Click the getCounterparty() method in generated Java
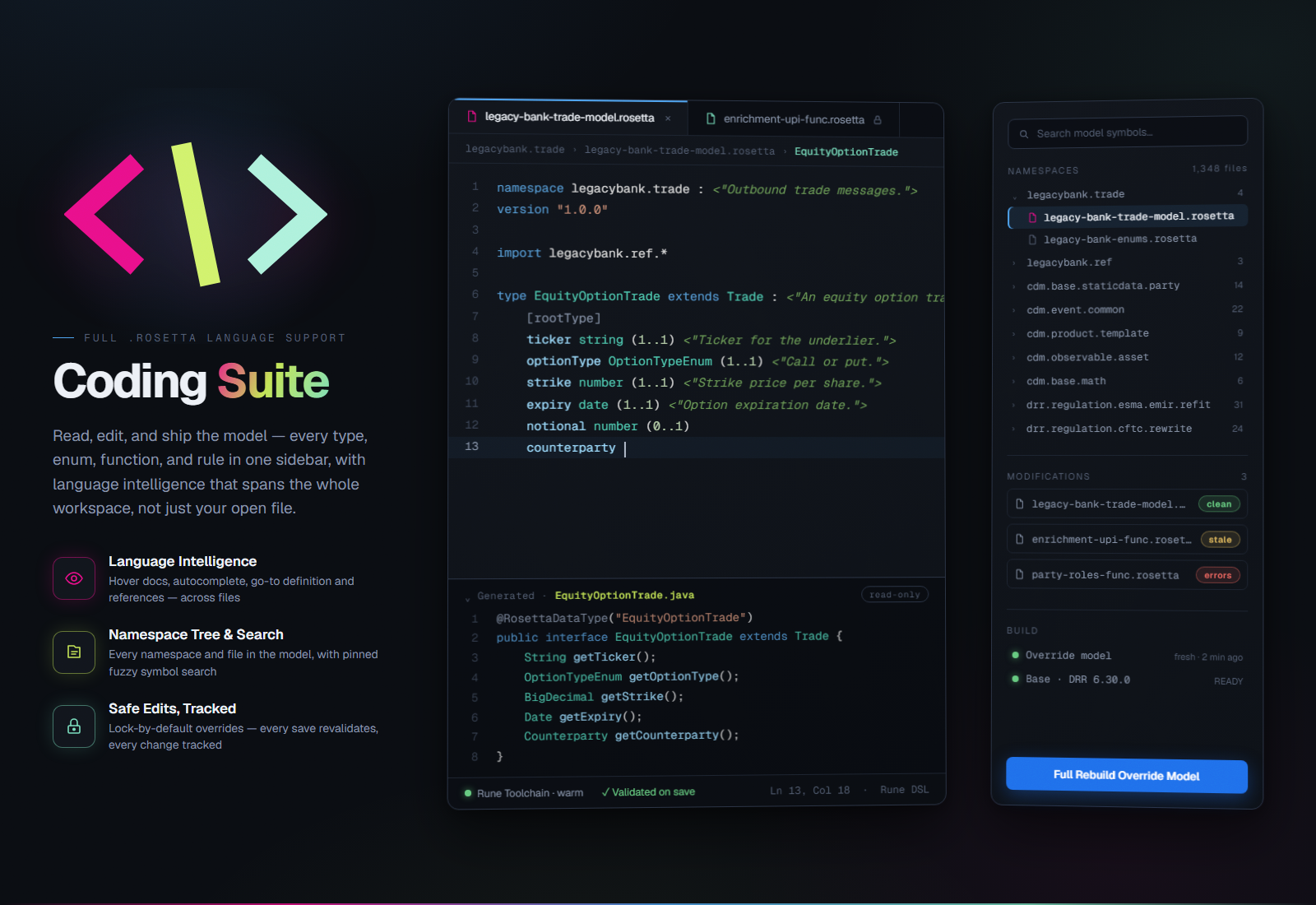The image size is (1316, 905). (x=676, y=736)
